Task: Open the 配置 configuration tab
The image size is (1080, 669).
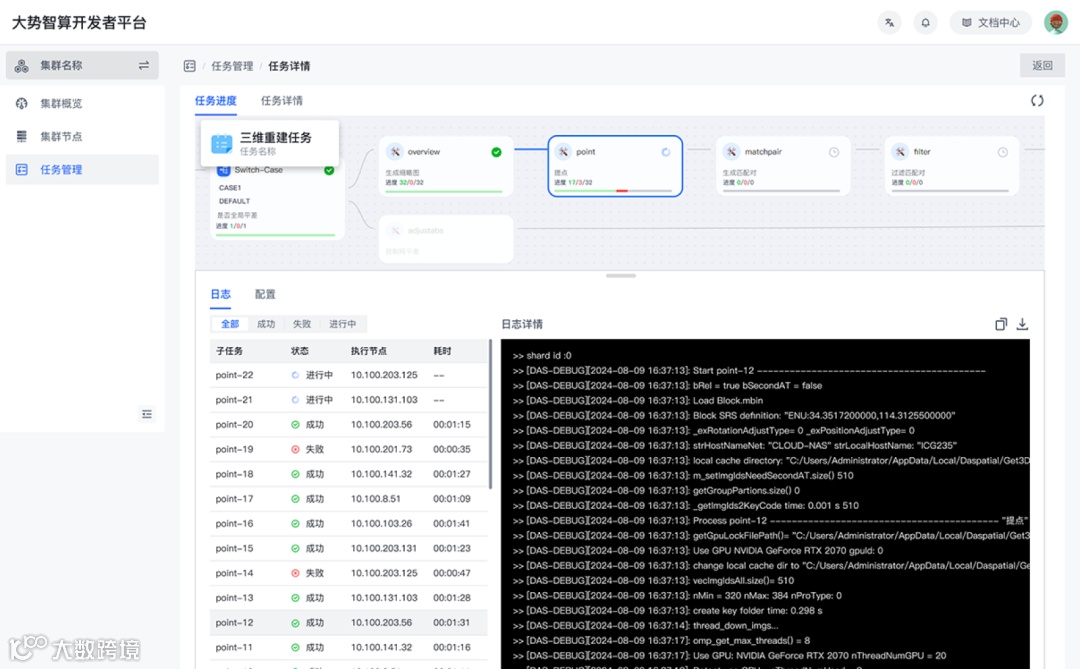Action: [265, 294]
